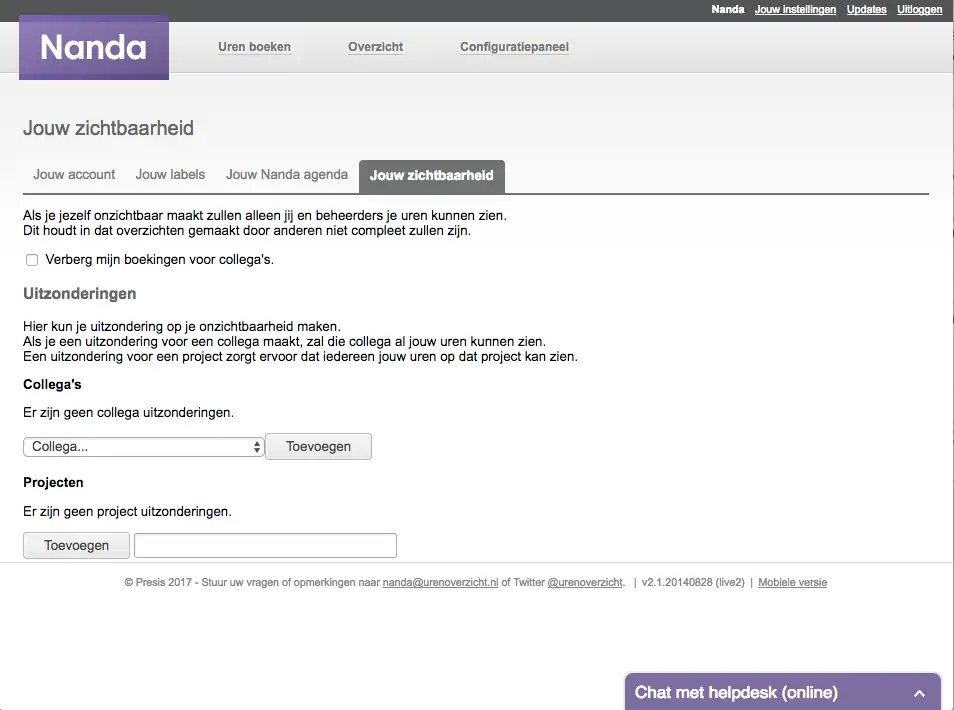This screenshot has width=954, height=710.
Task: Open the Updates link
Action: [866, 9]
